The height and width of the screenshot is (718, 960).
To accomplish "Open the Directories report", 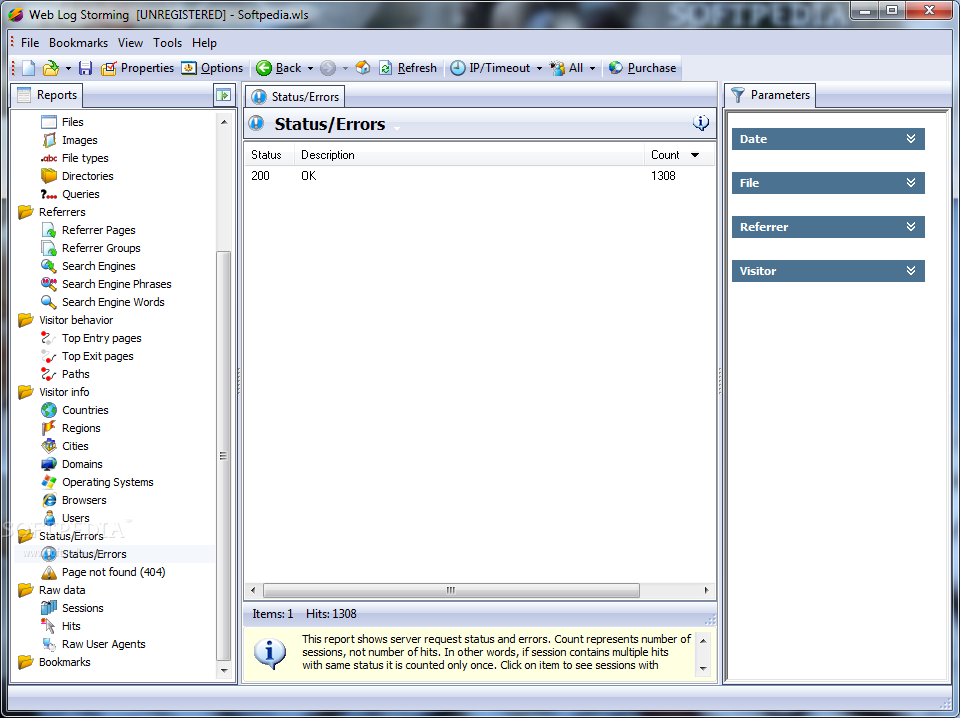I will [88, 176].
